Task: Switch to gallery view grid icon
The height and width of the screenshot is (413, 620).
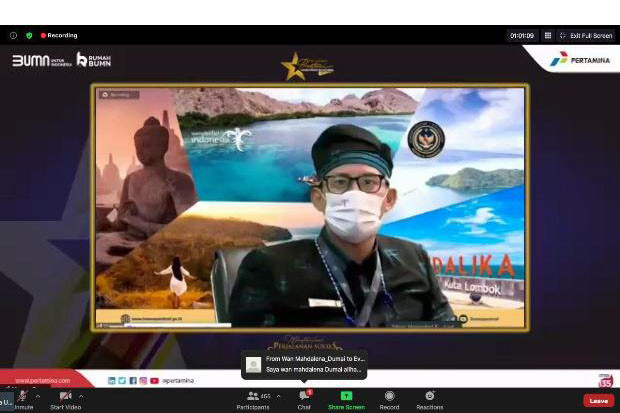Action: [548, 36]
